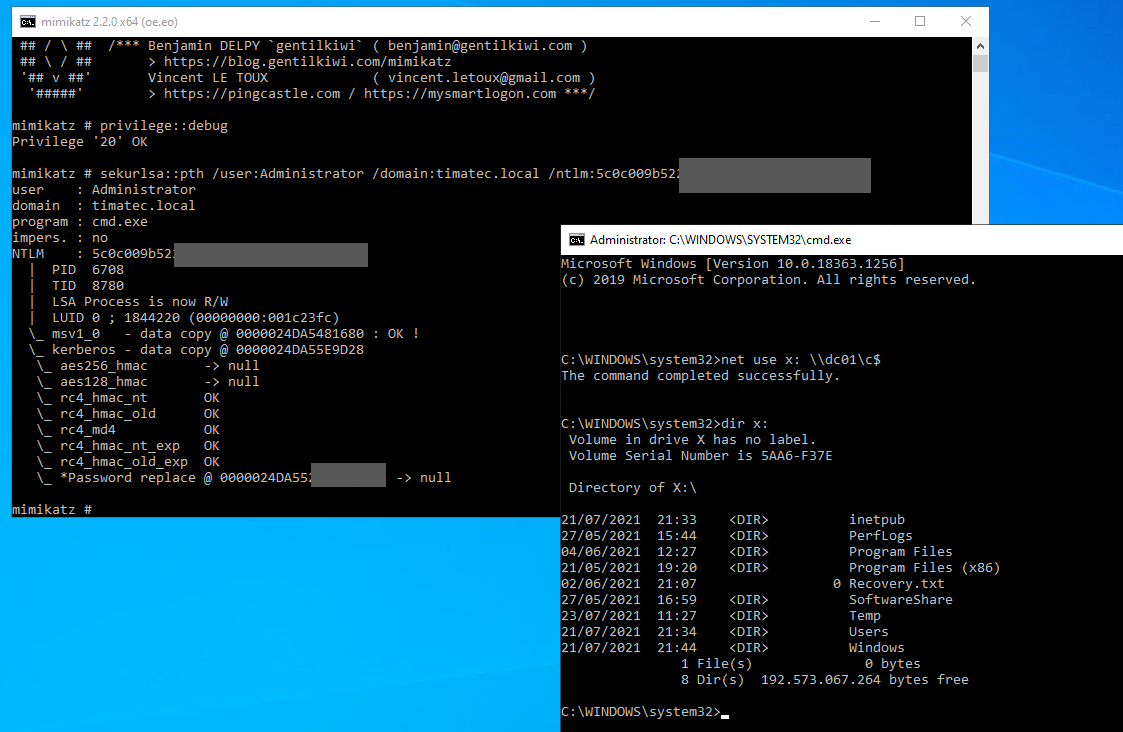
Task: Click the 'msv1_0 - data copy' line
Action: [223, 334]
